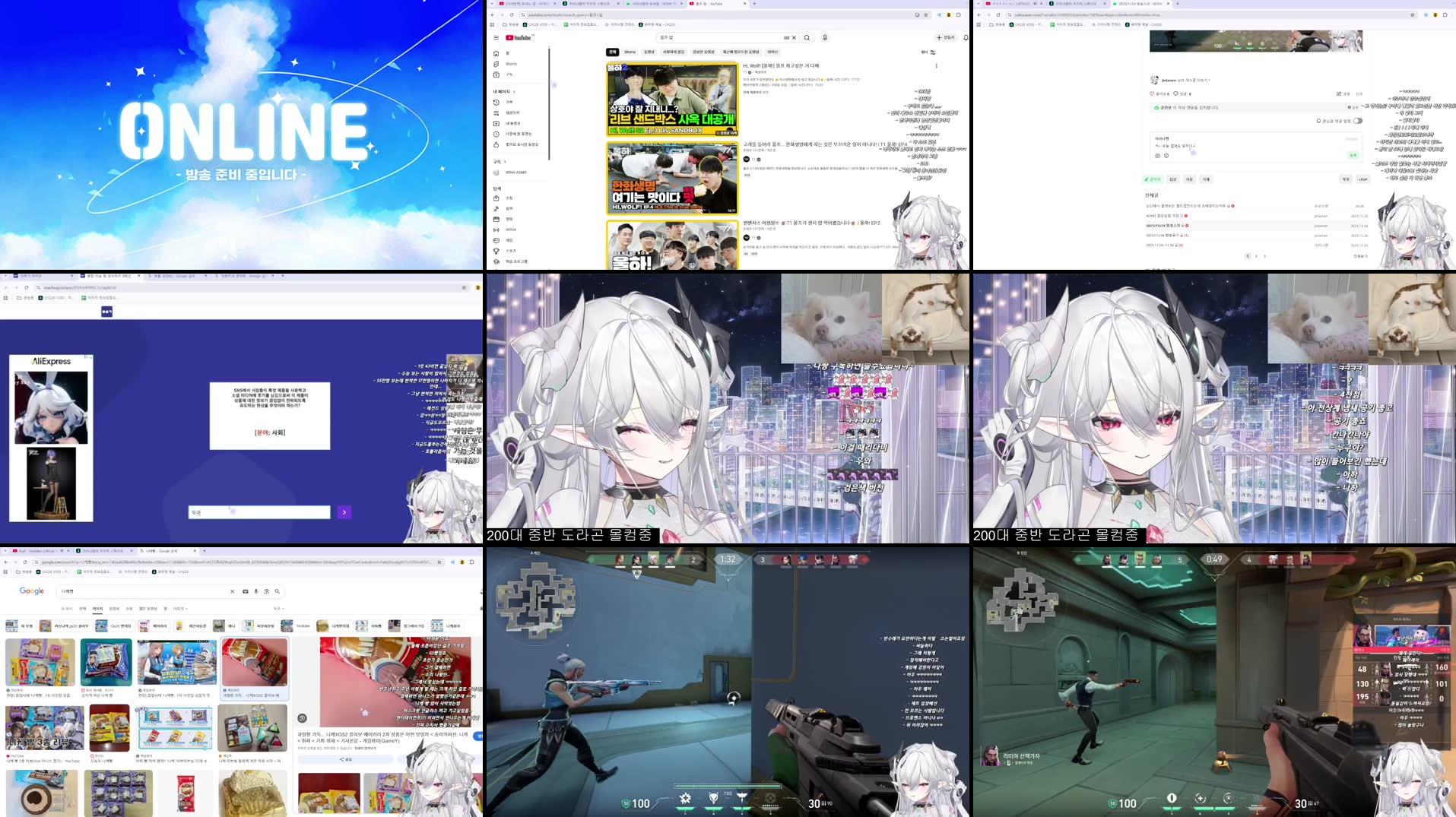Image resolution: width=1456 pixels, height=817 pixels.
Task: Like the cafe post with the heart icon
Action: coord(1152,93)
